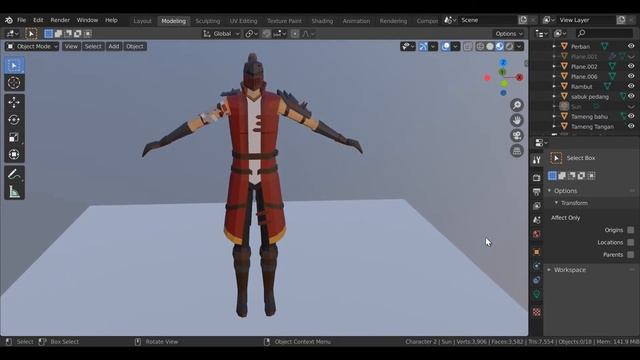The image size is (640, 360).
Task: Pick the Measure tool
Action: click(14, 191)
